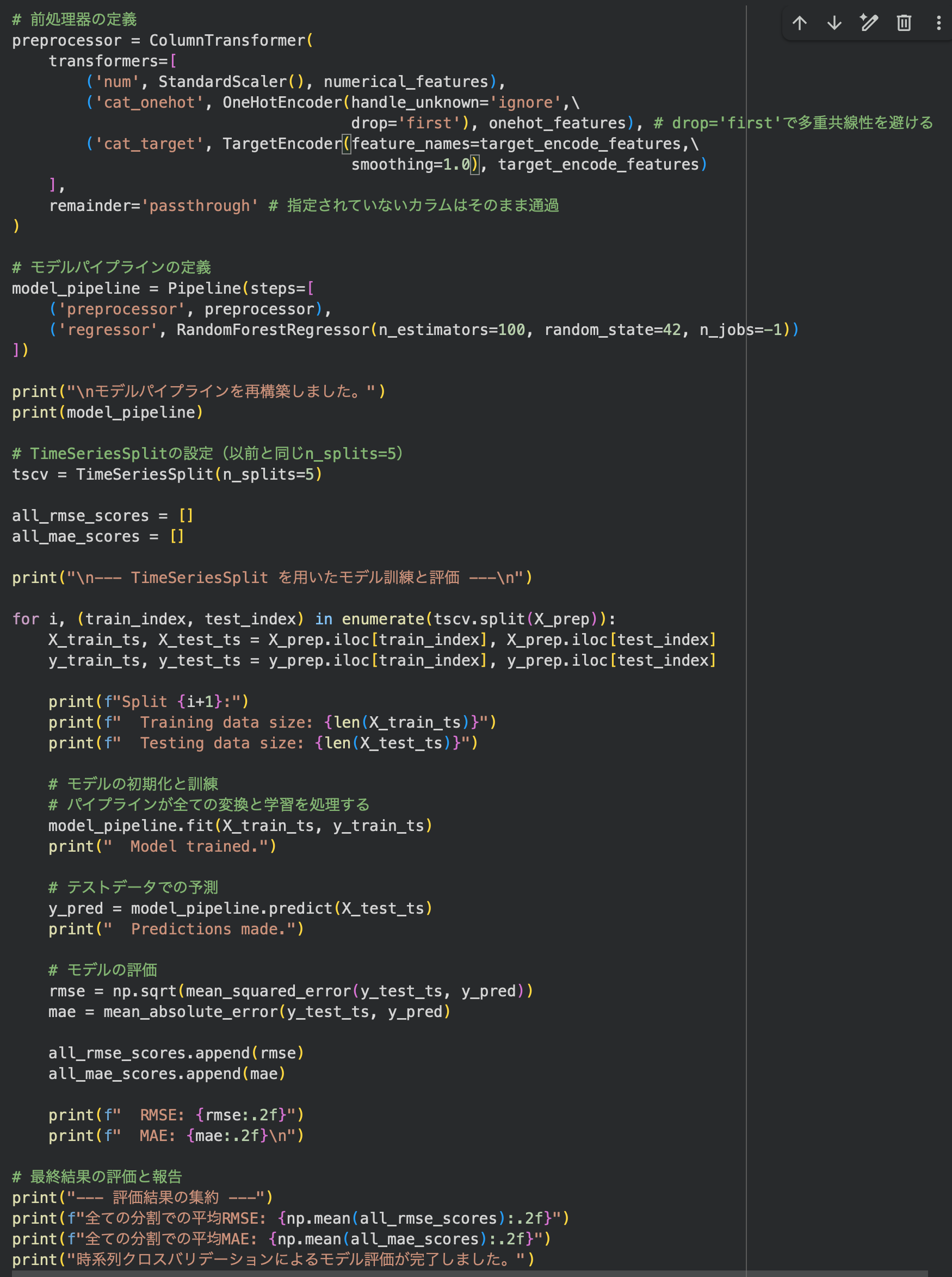Screen dimensions: 952x1277
Task: Click 'y_pred = model_pipeline.predict' line
Action: click(x=240, y=908)
